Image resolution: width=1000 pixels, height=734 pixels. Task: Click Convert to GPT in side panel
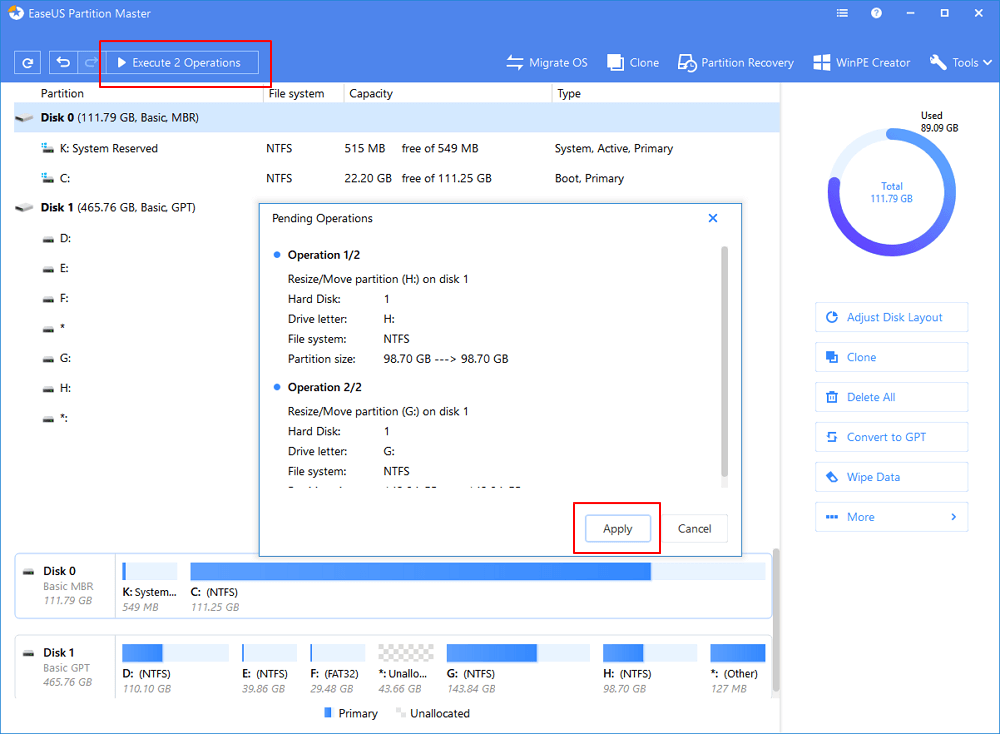(x=891, y=437)
